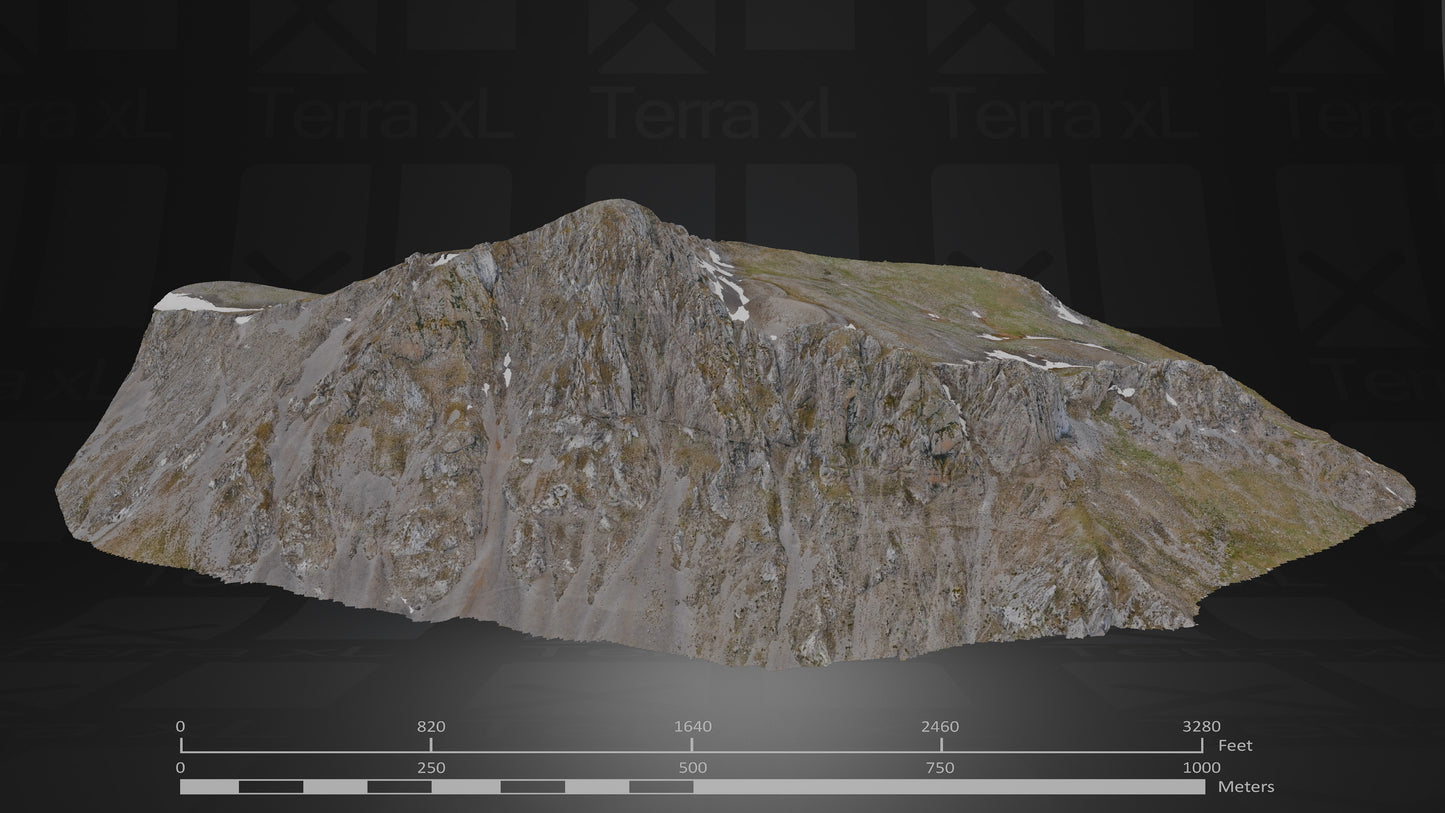Click the alternating meters scale bar

[690, 789]
